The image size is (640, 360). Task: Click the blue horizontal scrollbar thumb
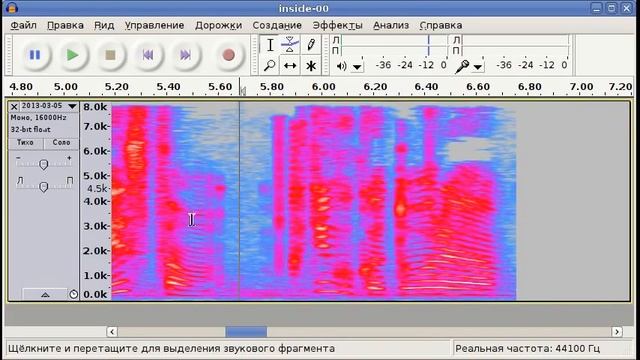(x=246, y=332)
